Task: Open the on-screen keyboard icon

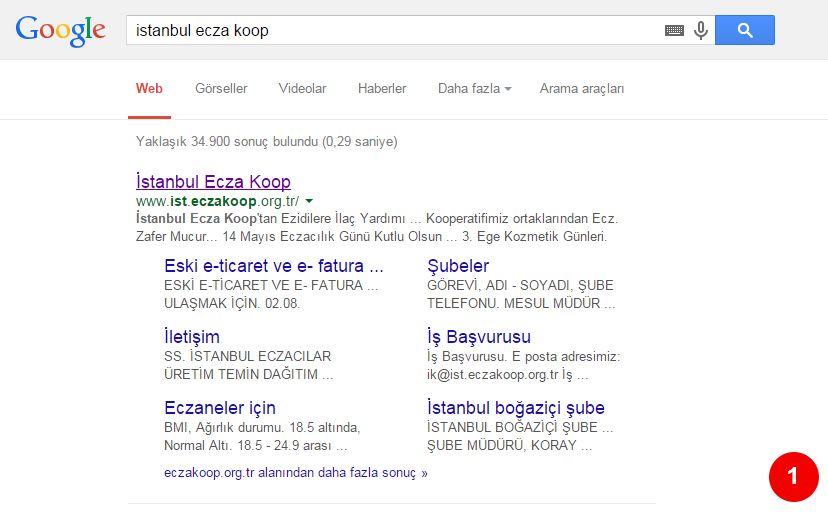Action: coord(674,31)
